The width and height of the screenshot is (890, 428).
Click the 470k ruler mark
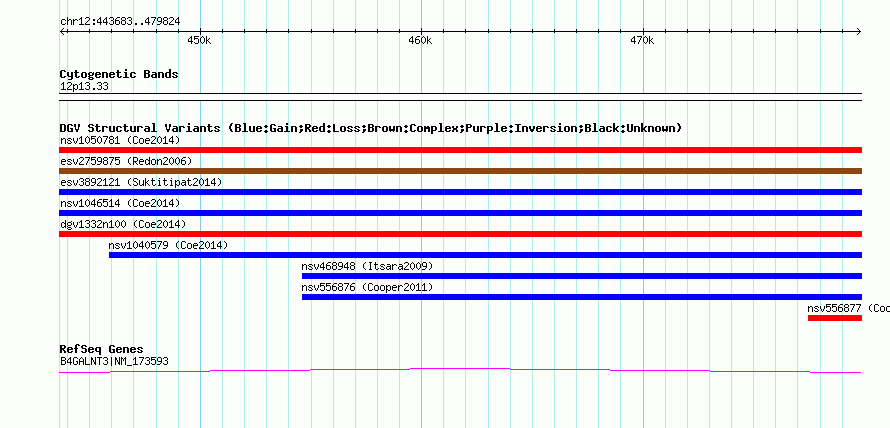tap(642, 41)
